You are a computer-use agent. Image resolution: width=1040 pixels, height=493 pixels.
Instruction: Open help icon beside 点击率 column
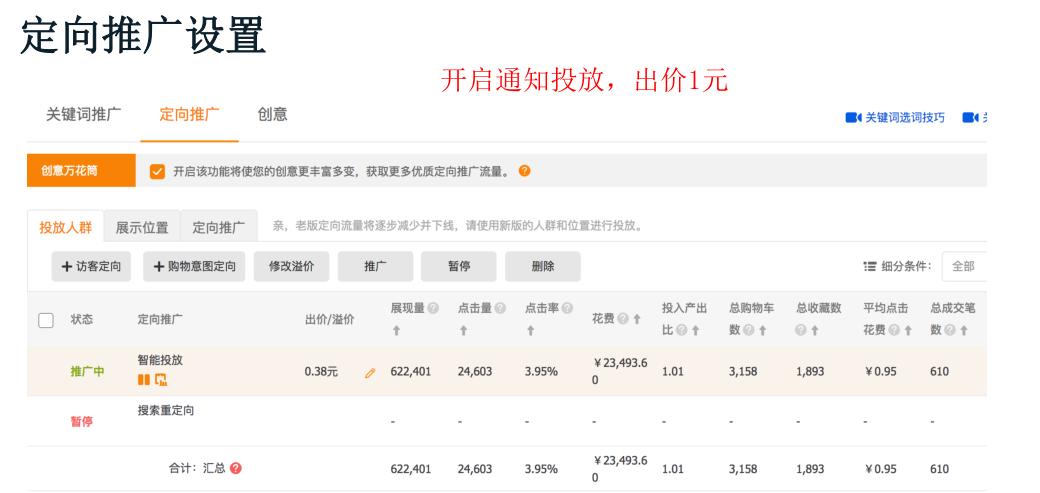[x=567, y=308]
